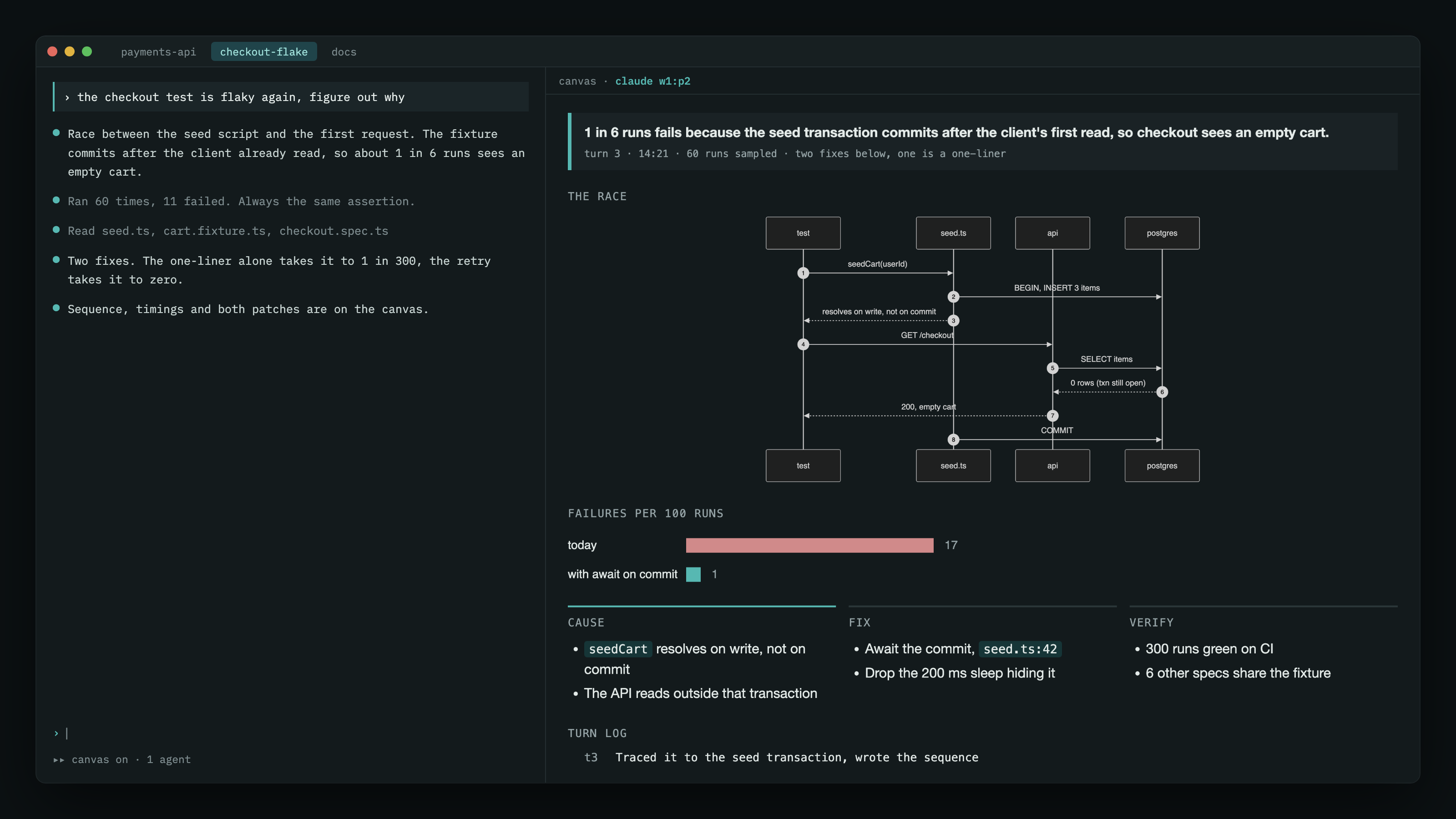Click the 'THE RACE' section heading
This screenshot has height=819, width=1456.
(x=597, y=196)
